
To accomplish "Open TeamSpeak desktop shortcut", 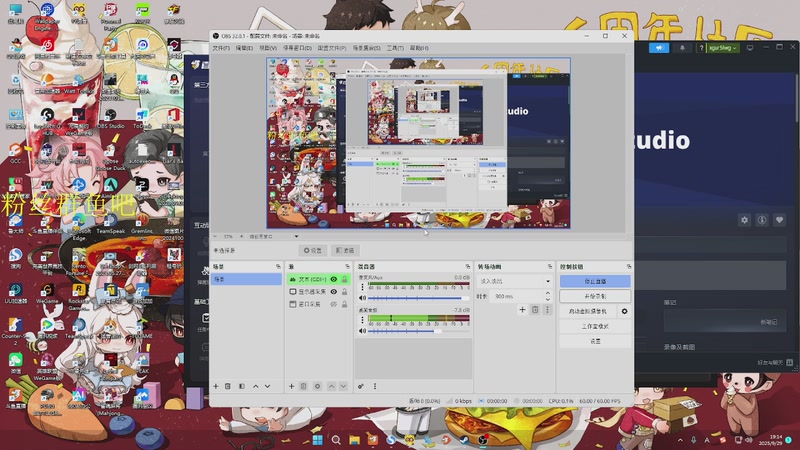I will coord(111,223).
